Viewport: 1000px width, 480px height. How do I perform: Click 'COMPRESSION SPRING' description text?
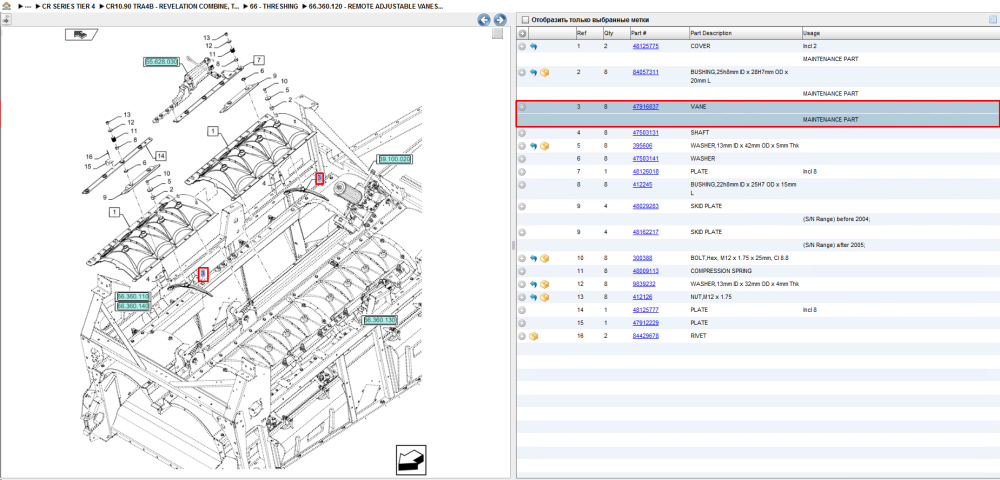point(719,271)
